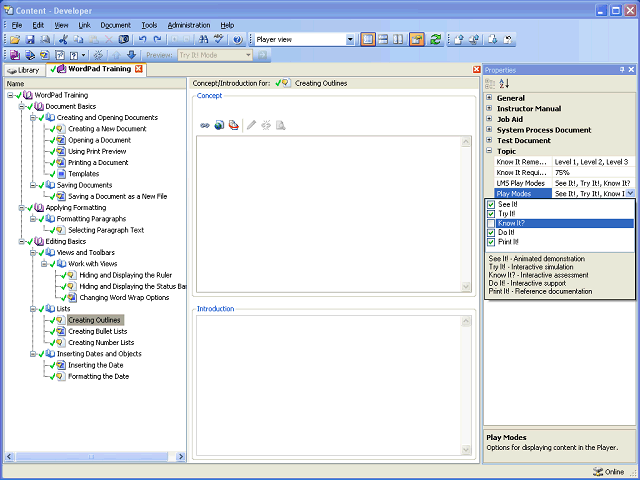Image resolution: width=640 pixels, height=480 pixels.
Task: Click the Open folder toolbar icon
Action: point(15,40)
